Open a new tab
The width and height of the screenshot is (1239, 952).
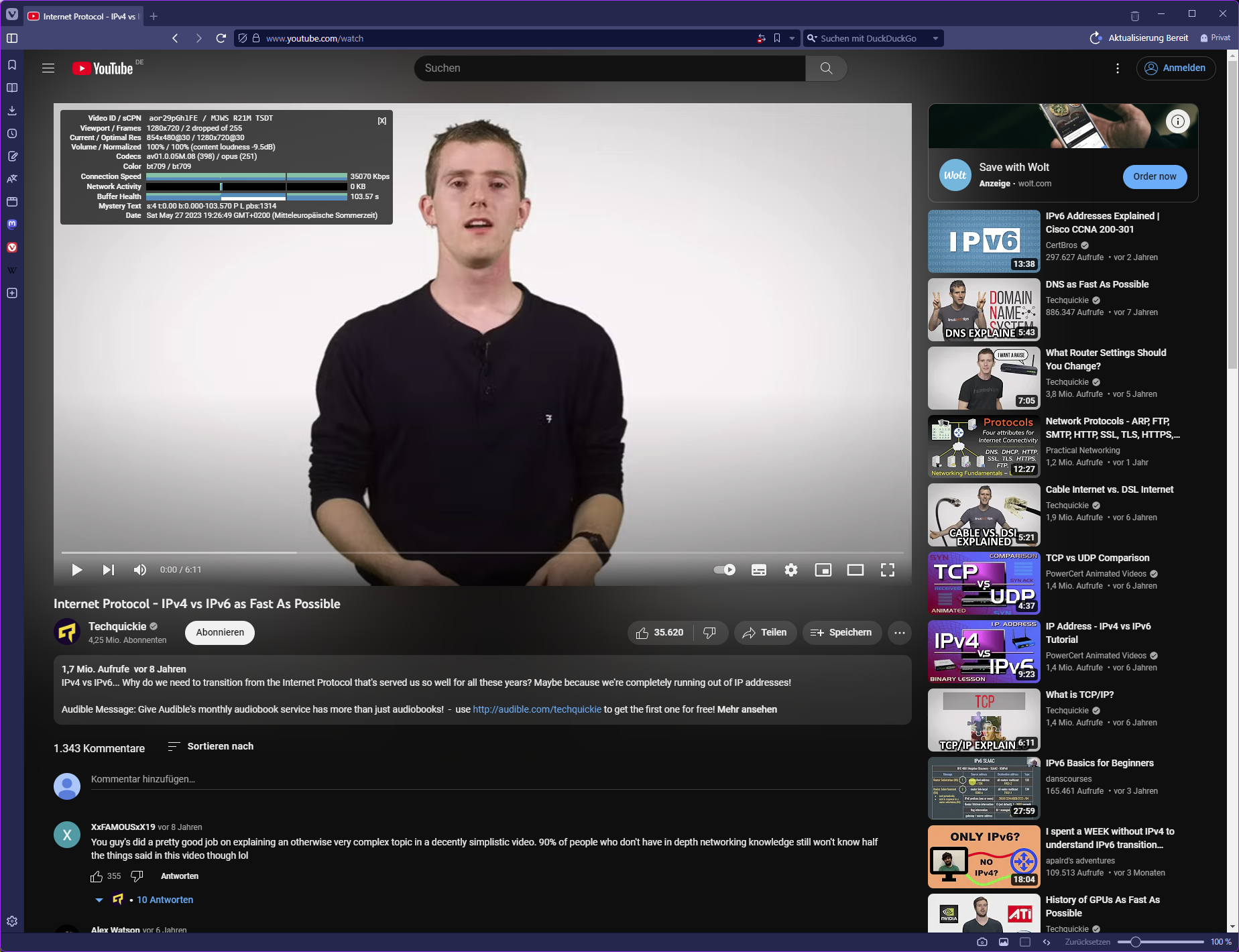click(x=154, y=16)
